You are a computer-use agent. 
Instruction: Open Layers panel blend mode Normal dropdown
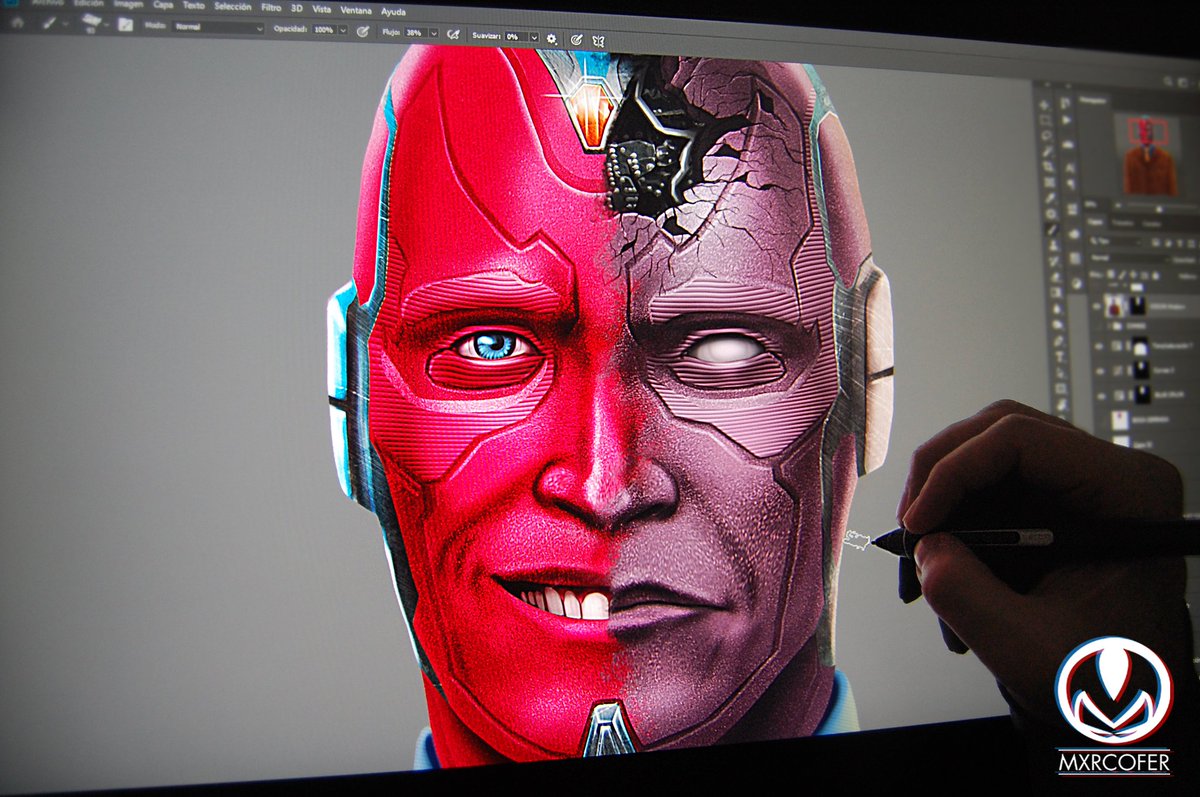pyautogui.click(x=1129, y=259)
